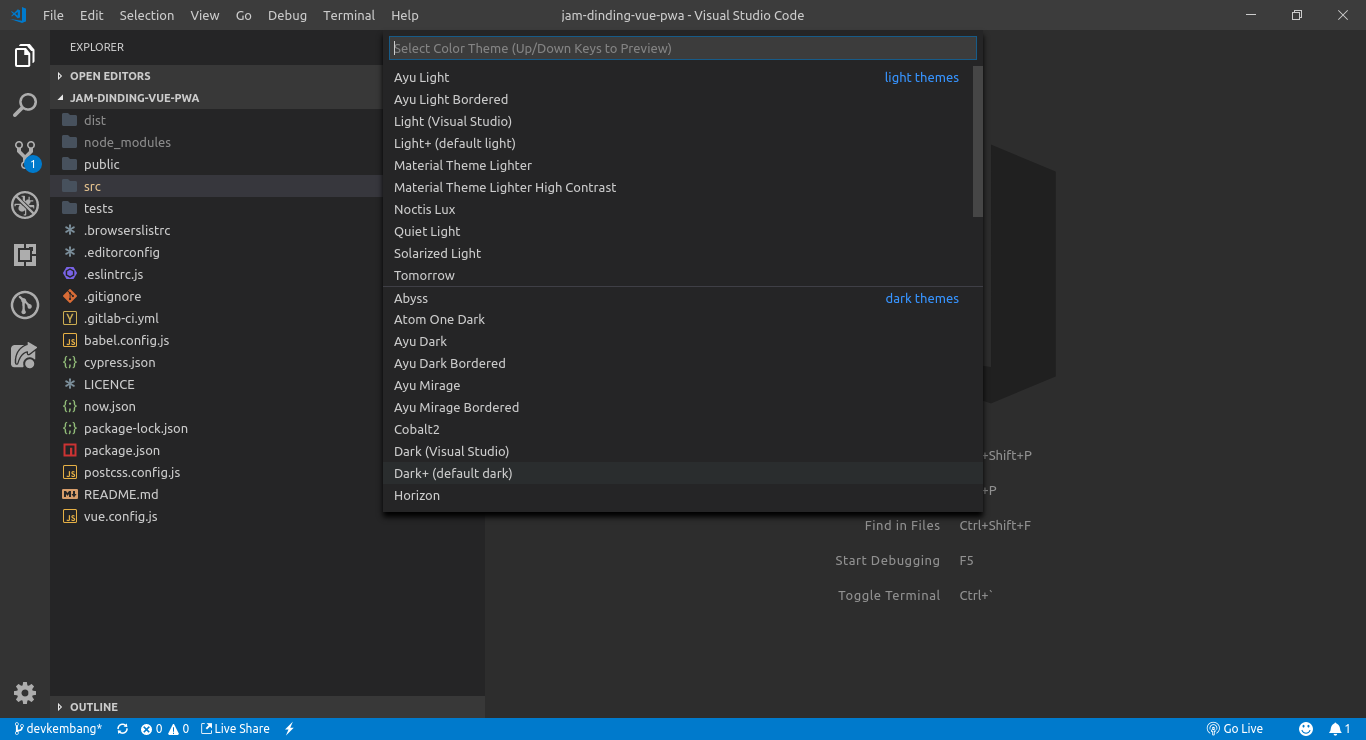Open the Search view in the activity bar
1366x740 pixels.
[x=24, y=105]
